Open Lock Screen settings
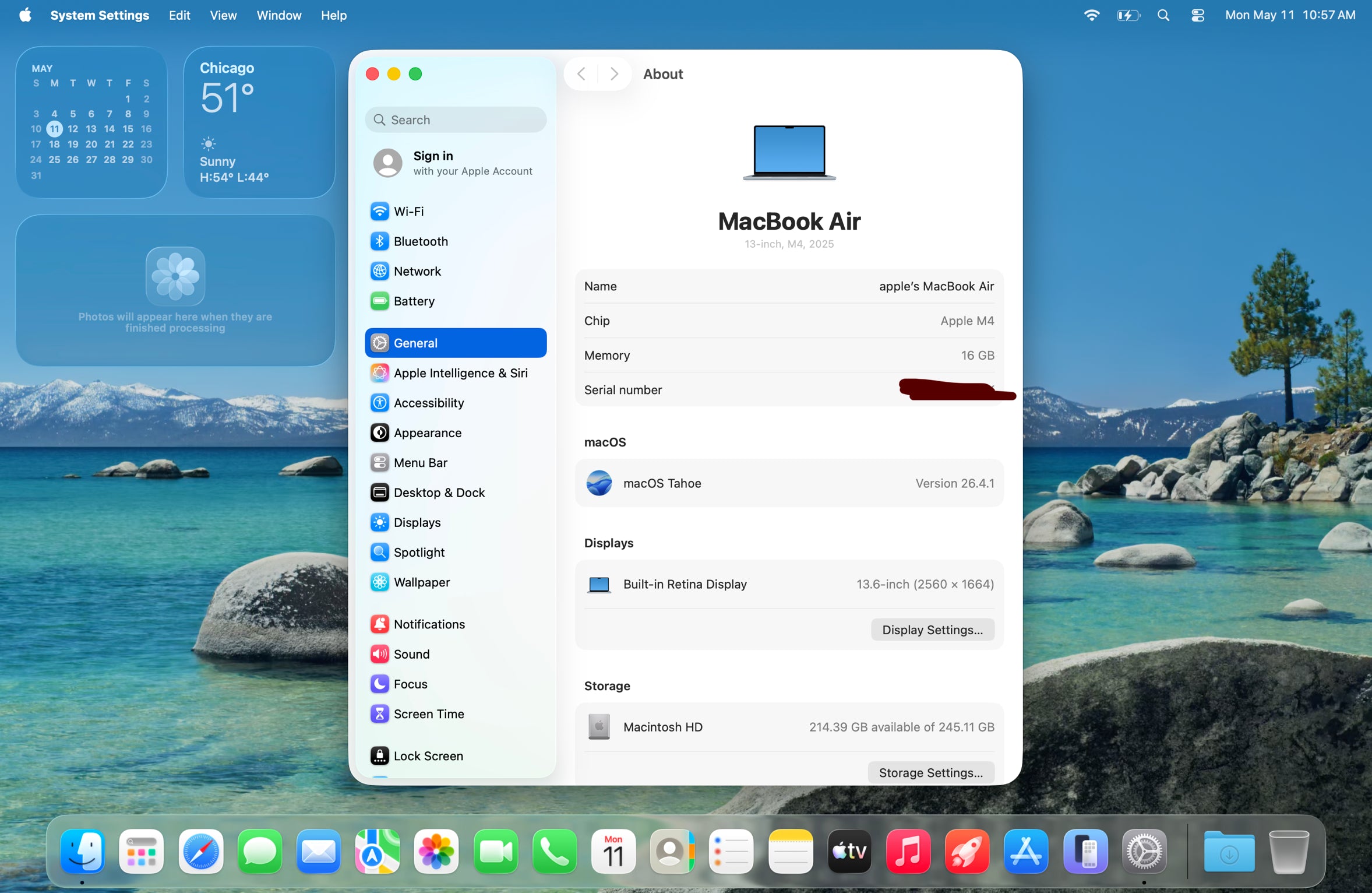Image resolution: width=1372 pixels, height=893 pixels. [456, 755]
